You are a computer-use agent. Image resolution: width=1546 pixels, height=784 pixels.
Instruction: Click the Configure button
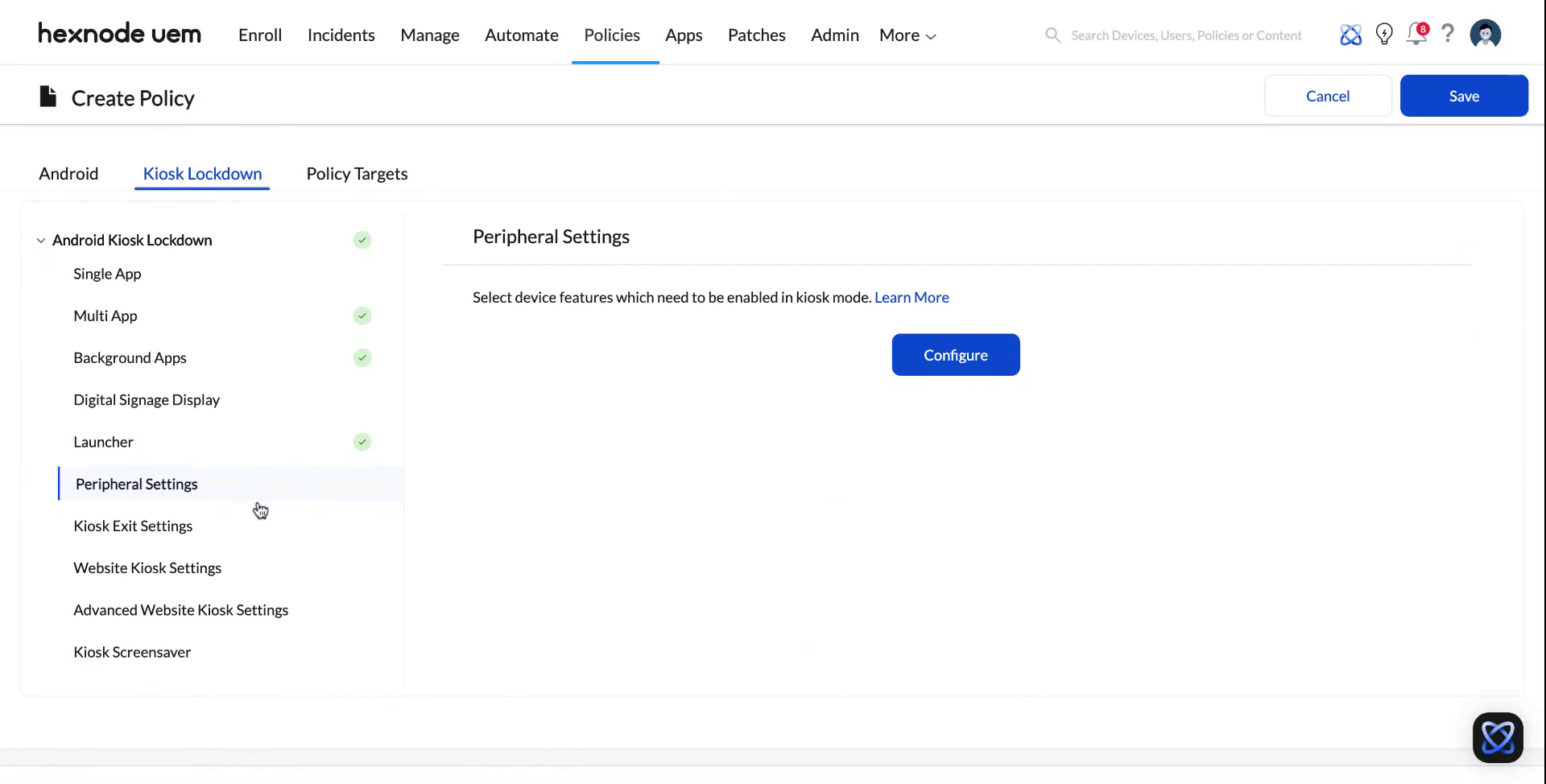tap(955, 354)
